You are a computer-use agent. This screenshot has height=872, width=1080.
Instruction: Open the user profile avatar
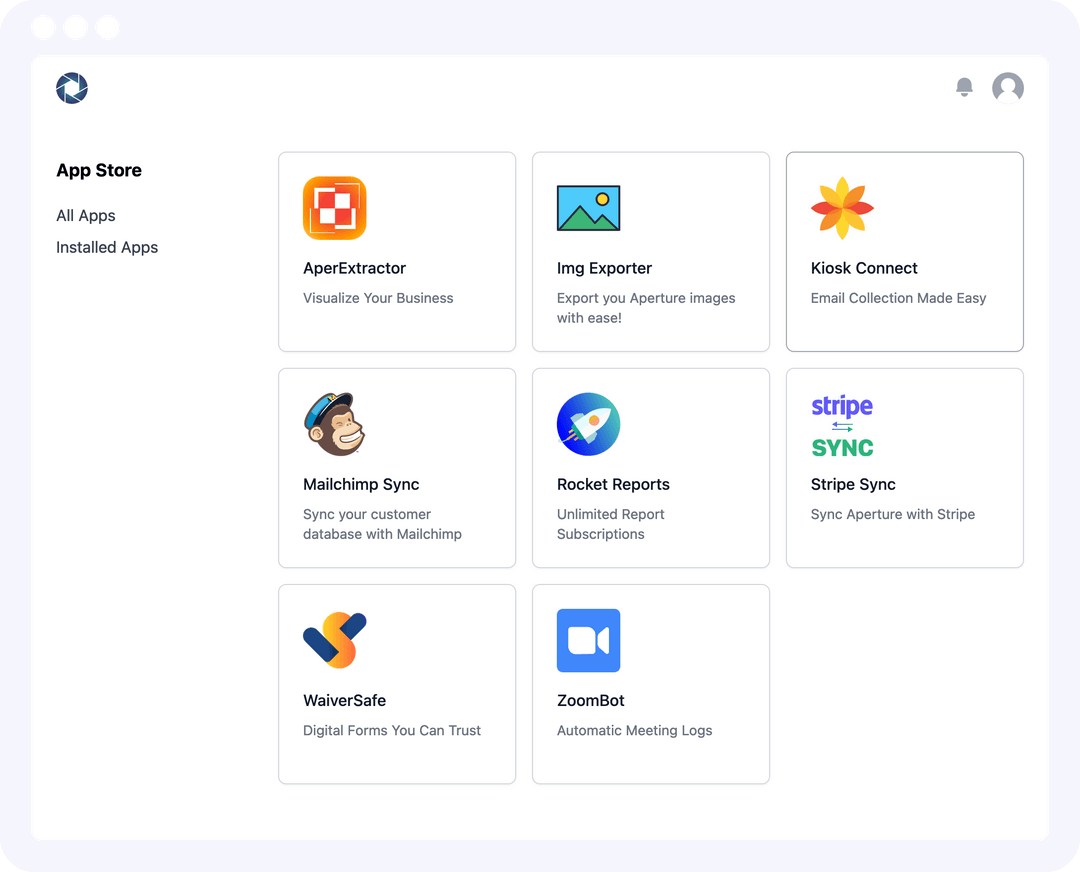[1008, 88]
